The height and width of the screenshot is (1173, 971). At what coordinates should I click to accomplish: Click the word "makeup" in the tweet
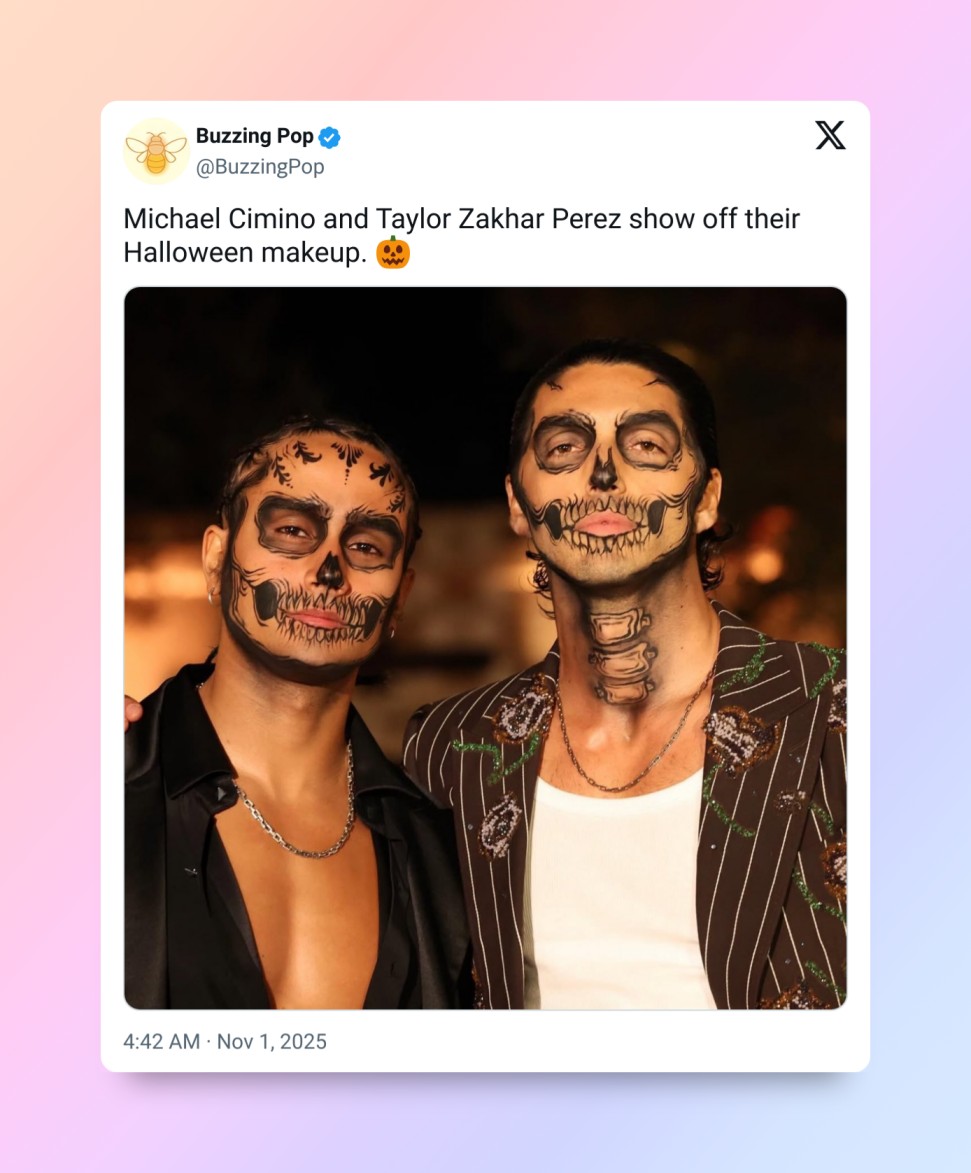[312, 253]
